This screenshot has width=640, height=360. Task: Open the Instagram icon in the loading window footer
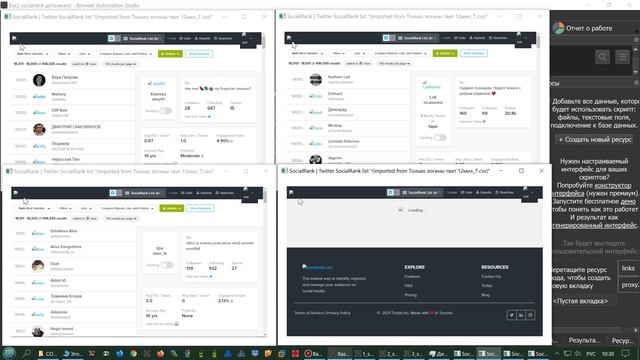[530, 315]
